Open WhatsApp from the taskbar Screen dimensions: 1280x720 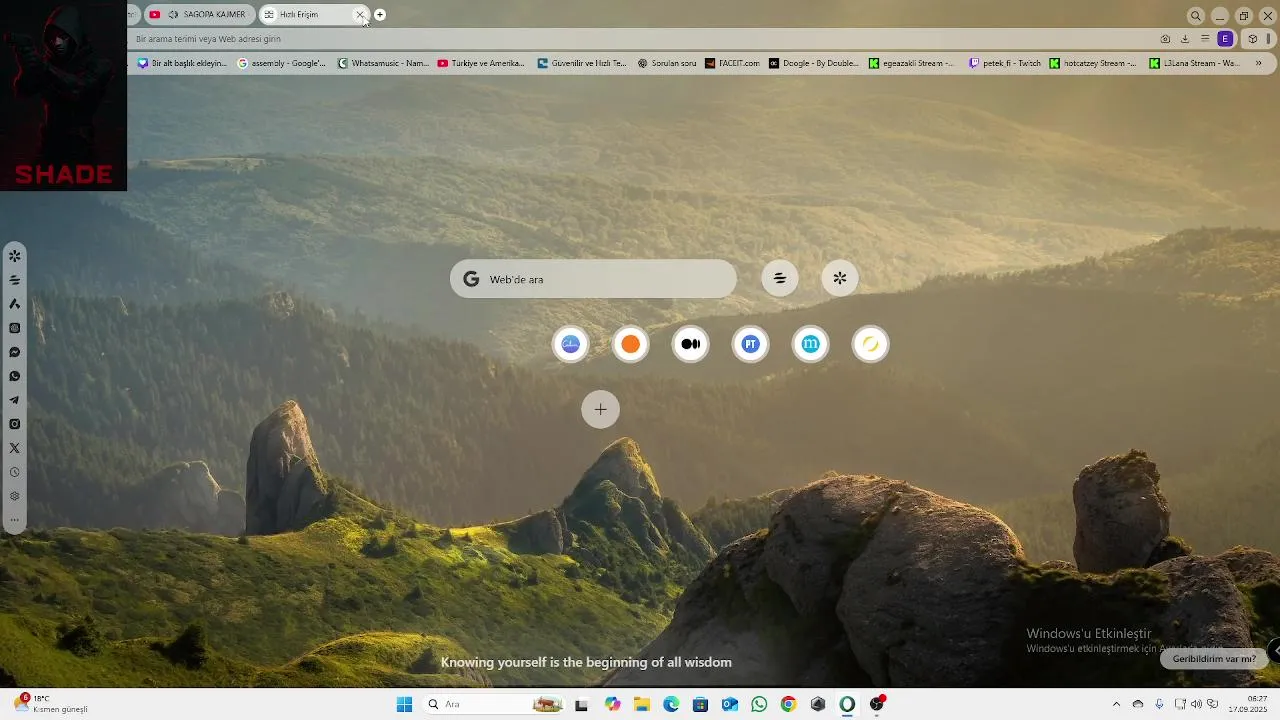click(759, 704)
